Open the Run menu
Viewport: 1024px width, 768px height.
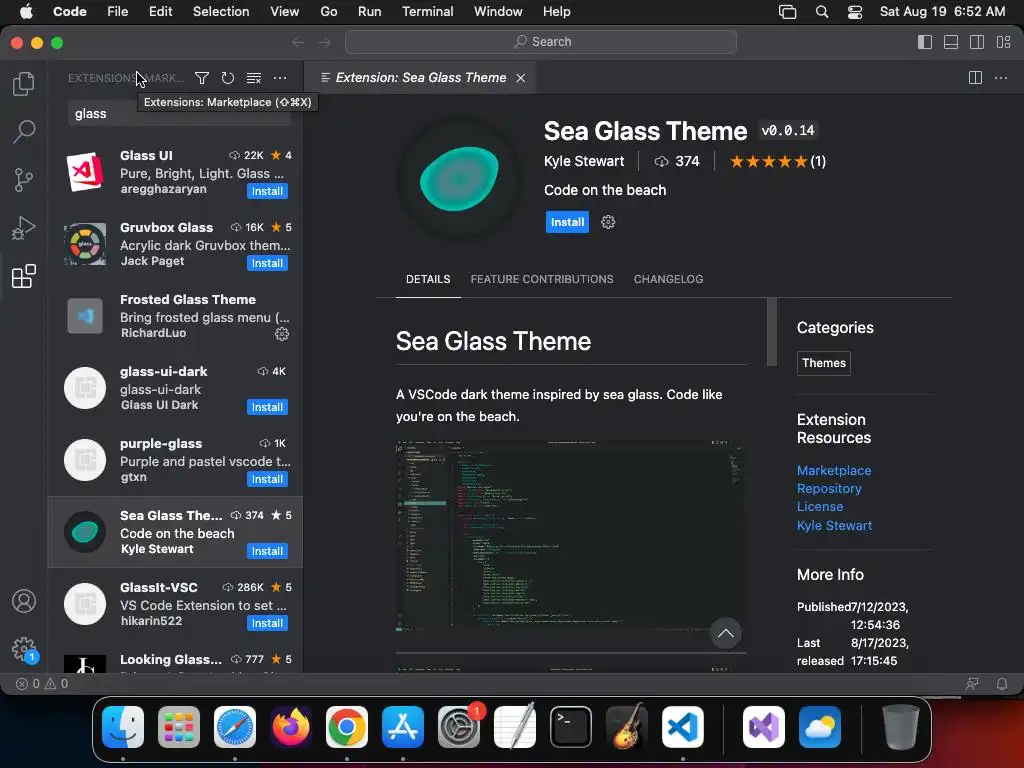[x=369, y=12]
